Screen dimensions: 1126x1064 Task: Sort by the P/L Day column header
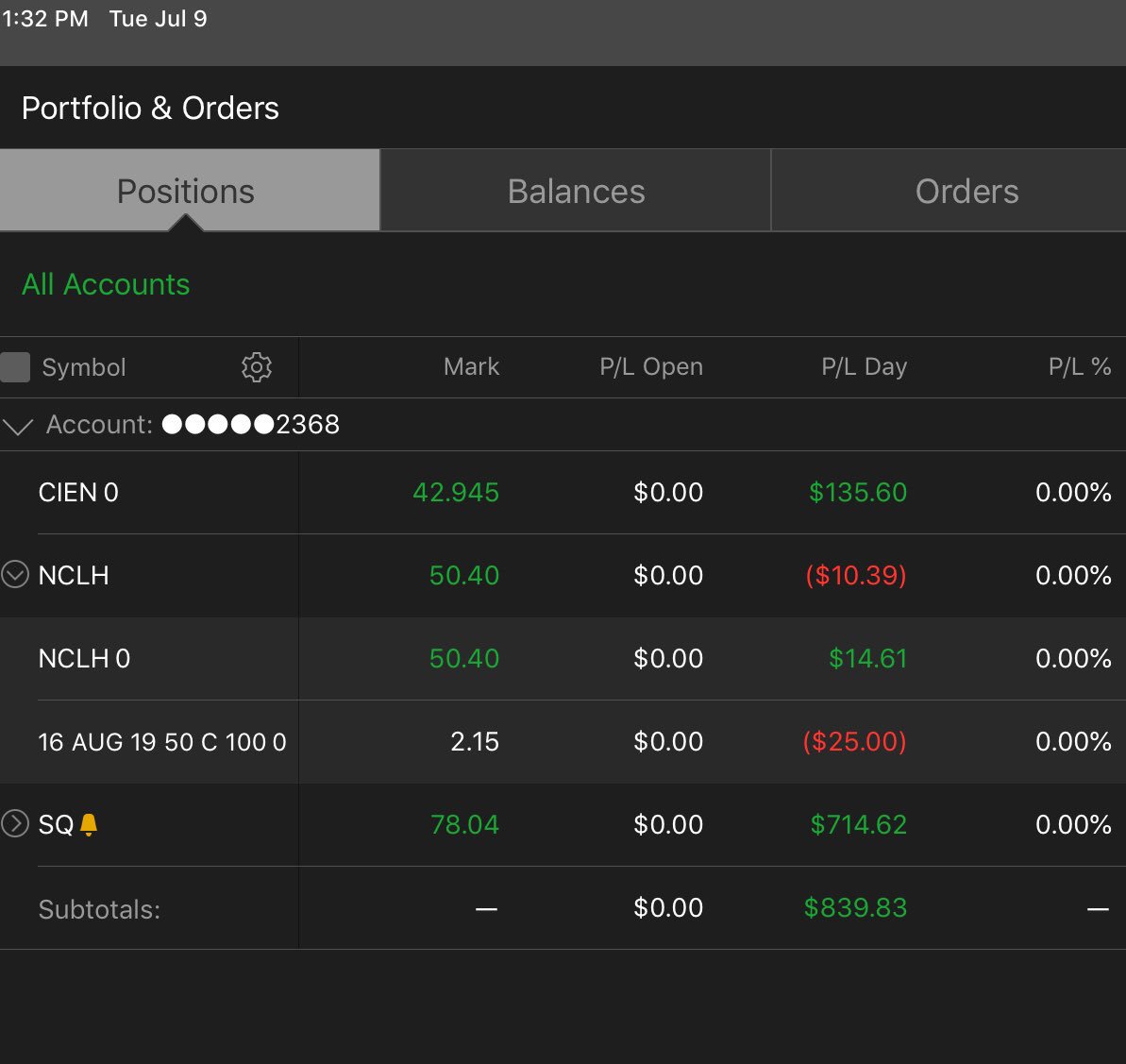click(864, 366)
